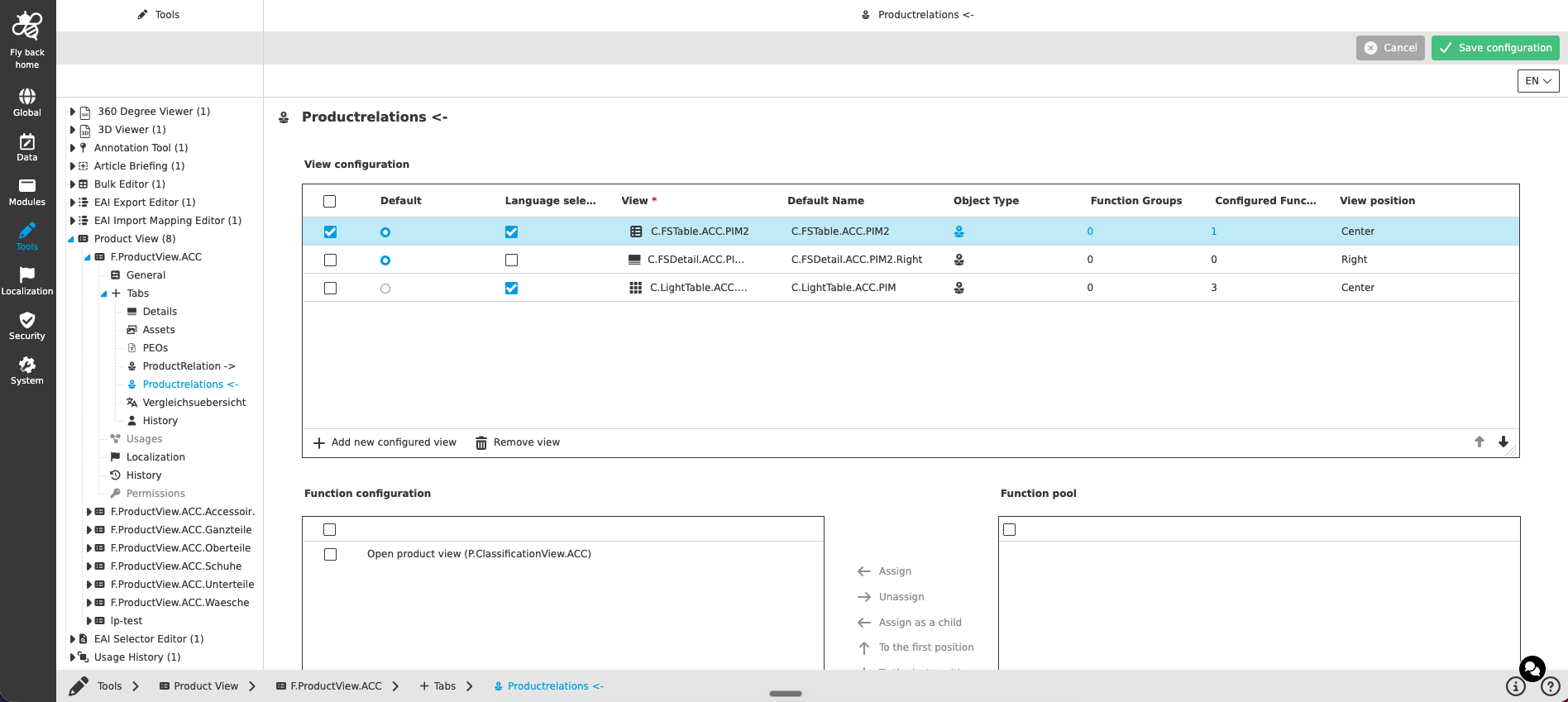The image size is (1568, 702).
Task: Open the Localization sidebar section
Action: (27, 281)
